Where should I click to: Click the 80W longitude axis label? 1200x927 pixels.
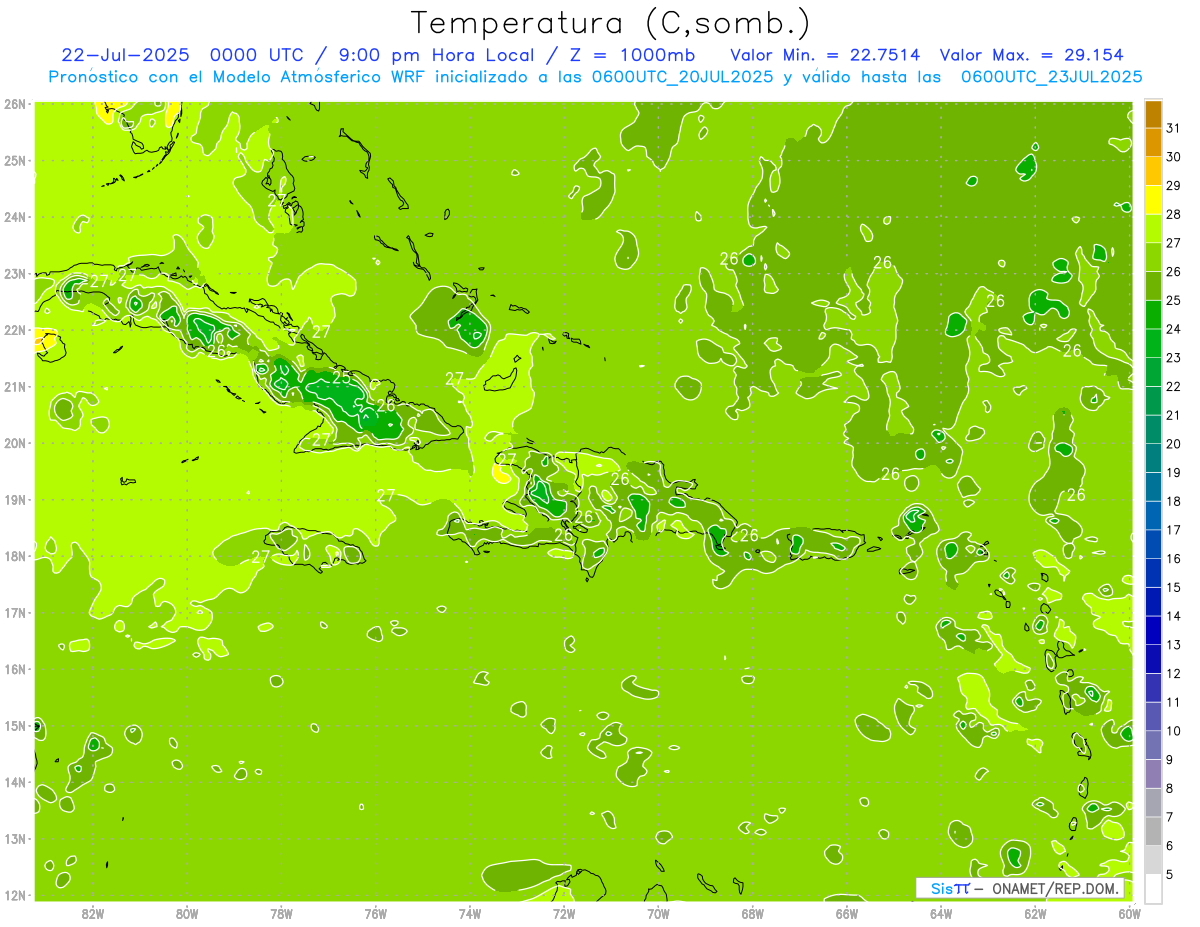(186, 912)
